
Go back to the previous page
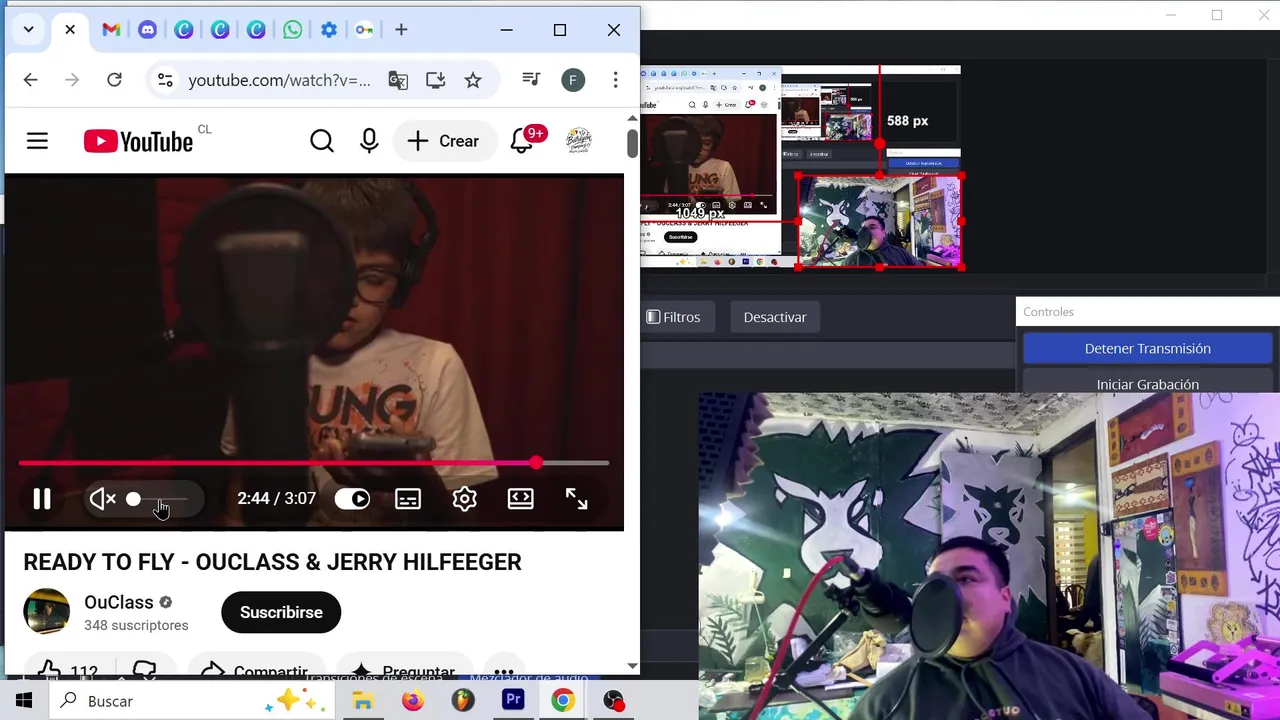(30, 80)
